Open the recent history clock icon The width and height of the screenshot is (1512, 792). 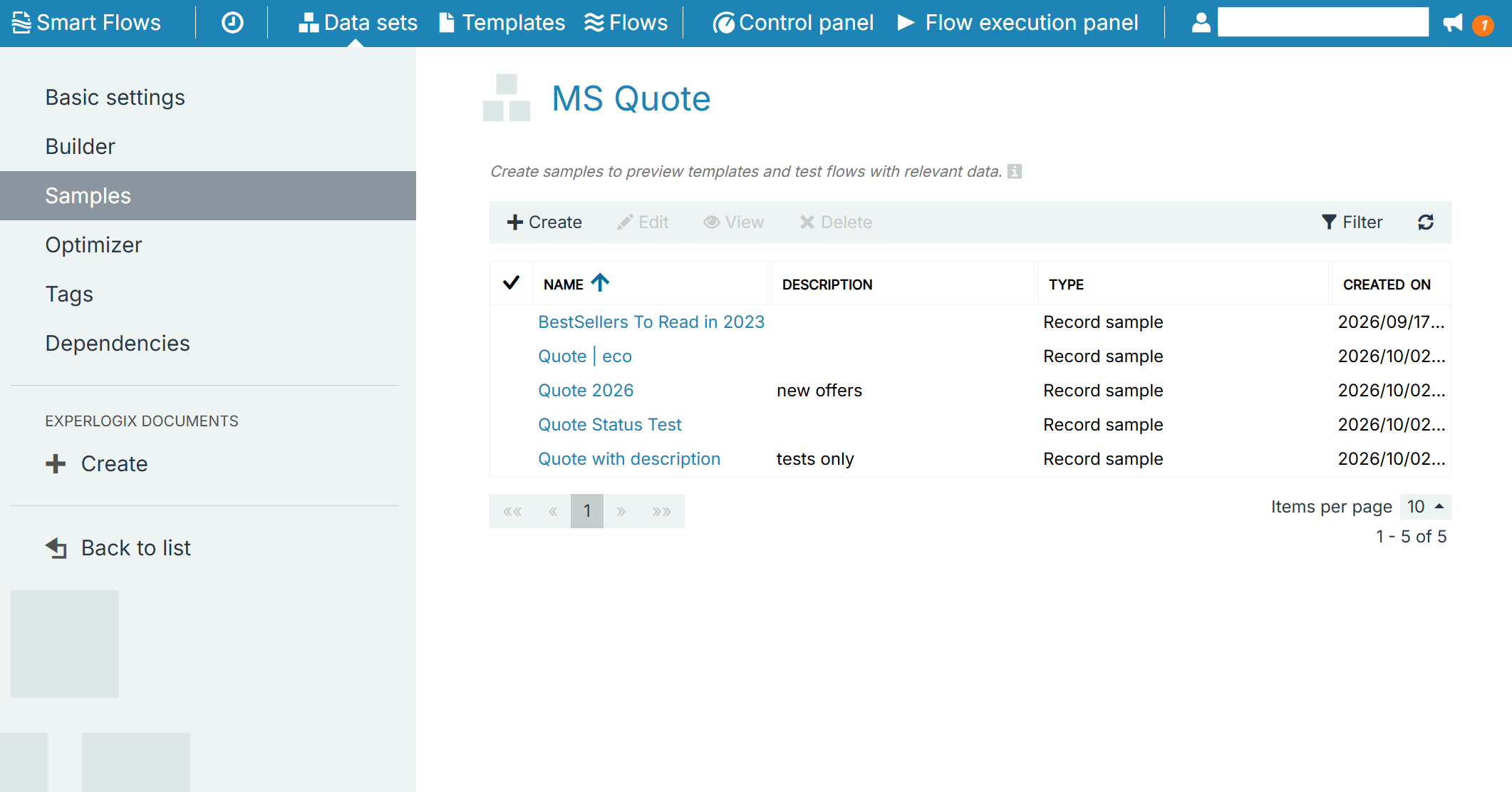tap(232, 23)
